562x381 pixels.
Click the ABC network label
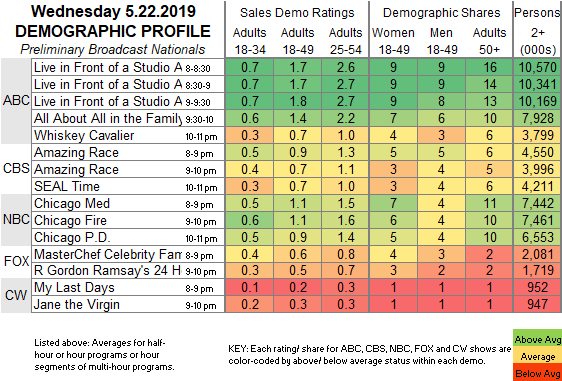pos(16,101)
